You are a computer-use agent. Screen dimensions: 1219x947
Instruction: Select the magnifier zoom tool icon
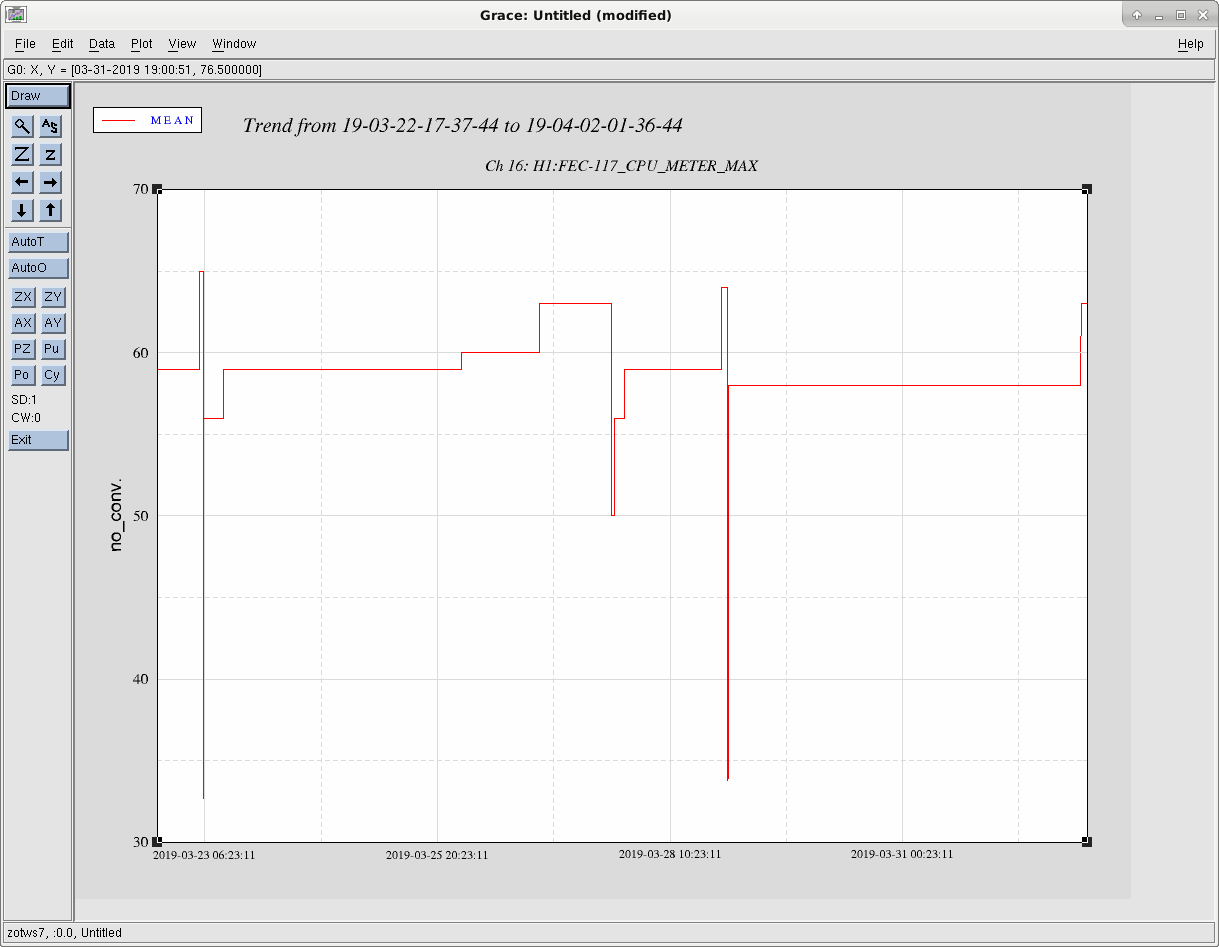(x=22, y=126)
